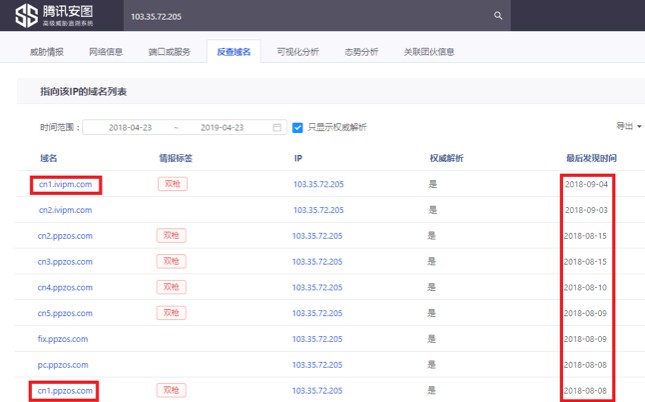The image size is (645, 402).
Task: Open the cn1.ivipm.com domain link
Action: pos(65,184)
